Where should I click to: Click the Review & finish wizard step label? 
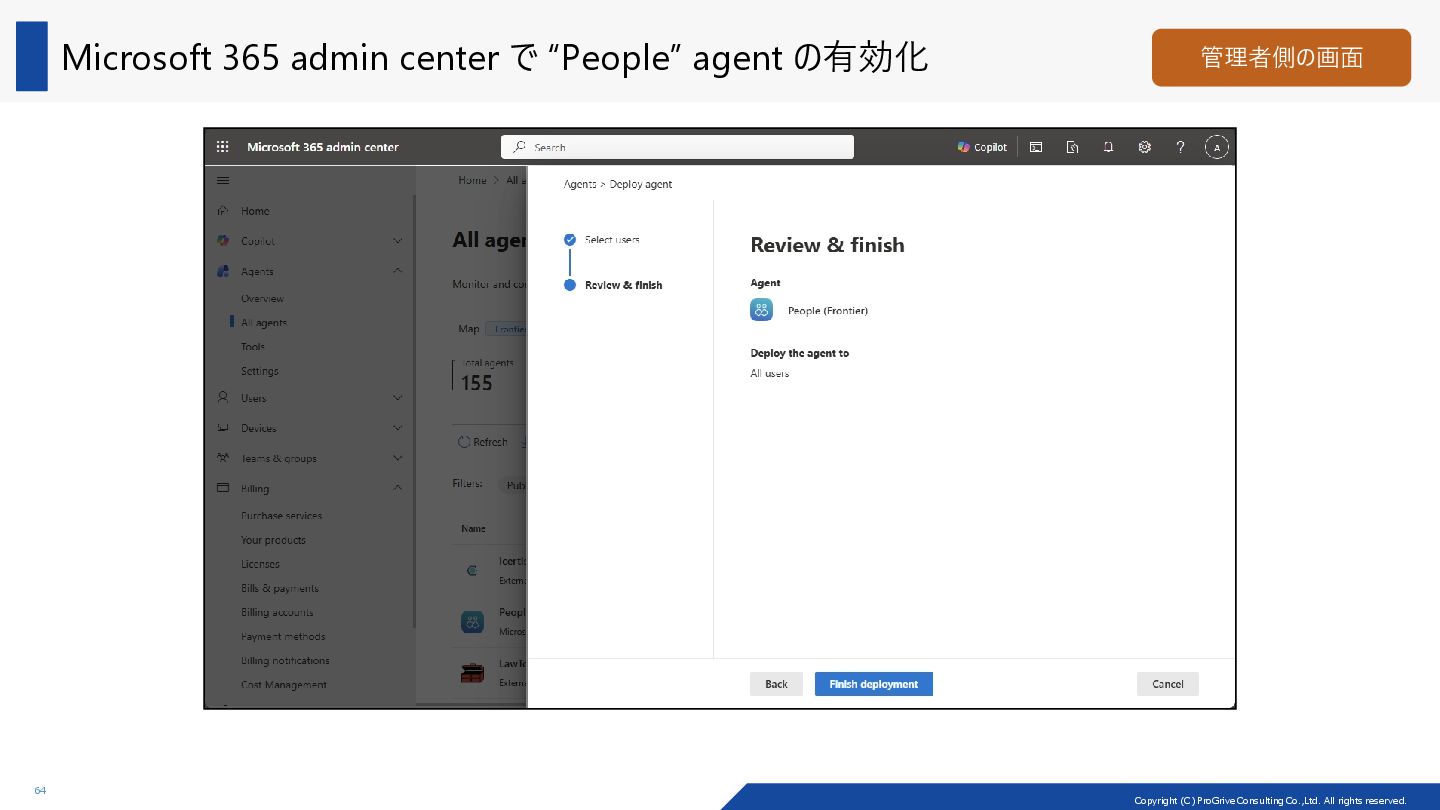tap(623, 285)
